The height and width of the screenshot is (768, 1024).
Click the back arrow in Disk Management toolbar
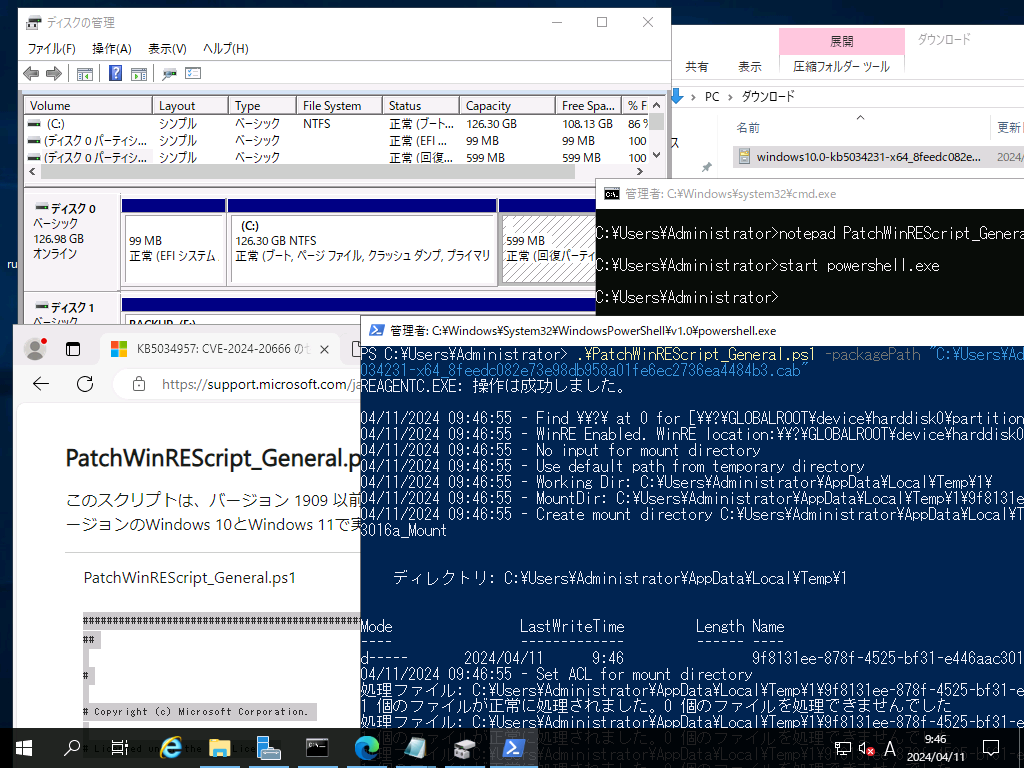pos(31,73)
